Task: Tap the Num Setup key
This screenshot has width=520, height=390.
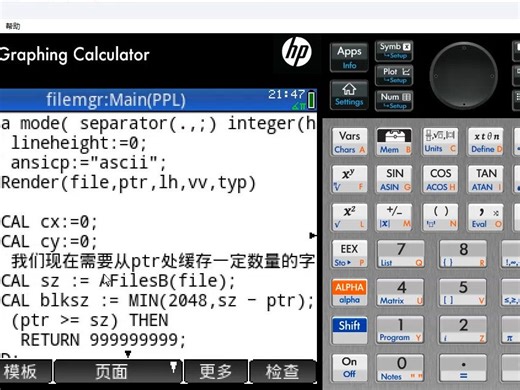Action: tap(394, 101)
